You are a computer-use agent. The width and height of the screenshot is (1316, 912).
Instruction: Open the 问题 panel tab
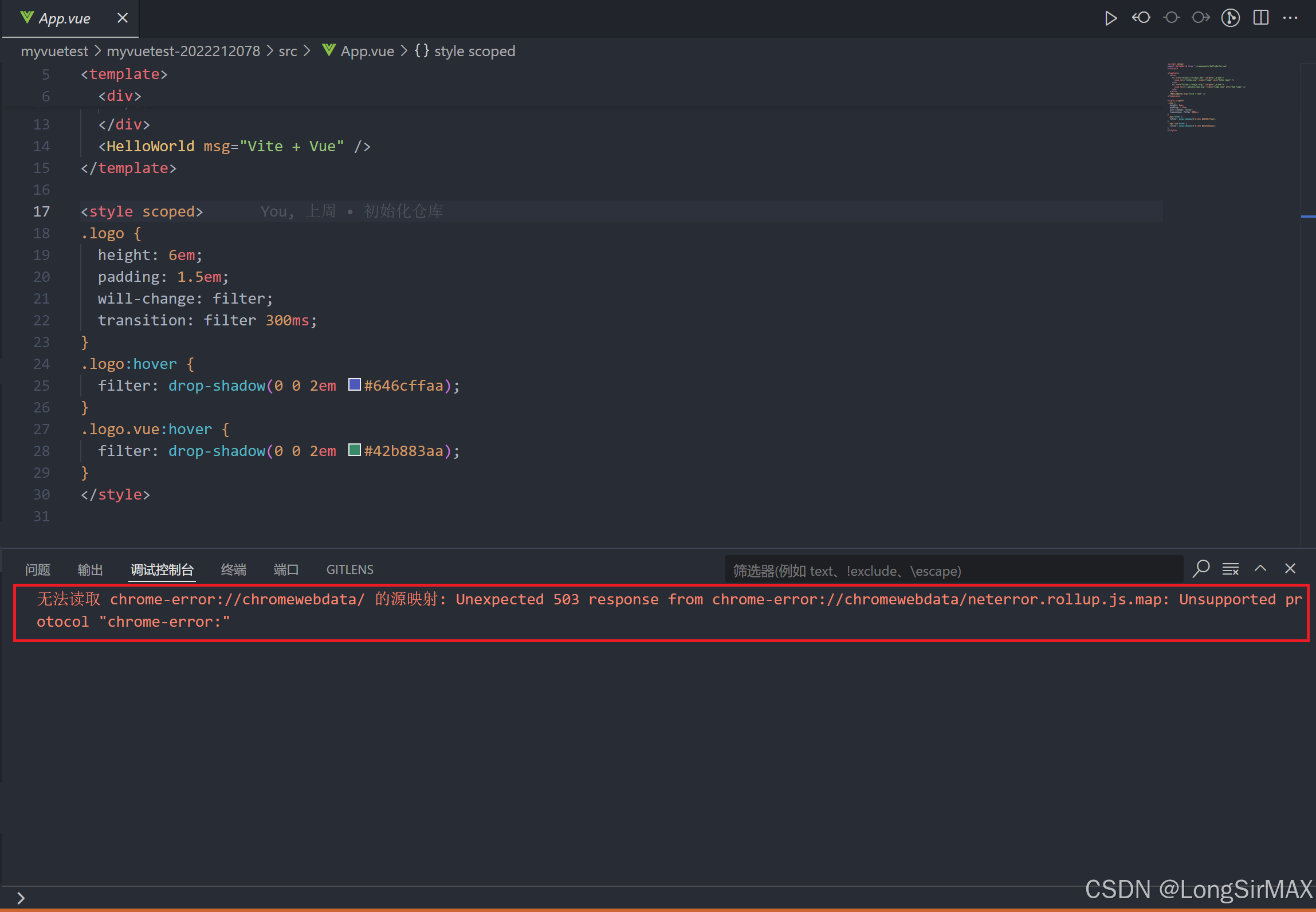[x=38, y=570]
